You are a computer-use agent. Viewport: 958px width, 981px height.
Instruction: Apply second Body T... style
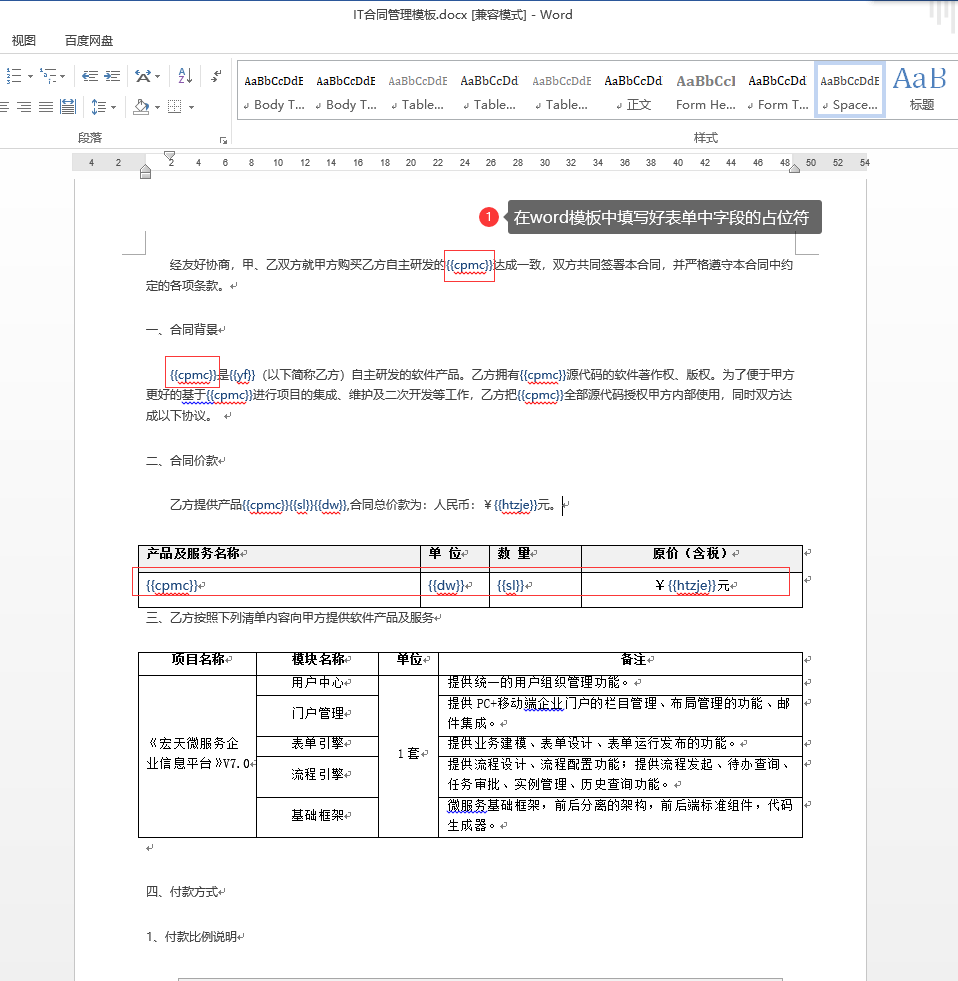(346, 92)
